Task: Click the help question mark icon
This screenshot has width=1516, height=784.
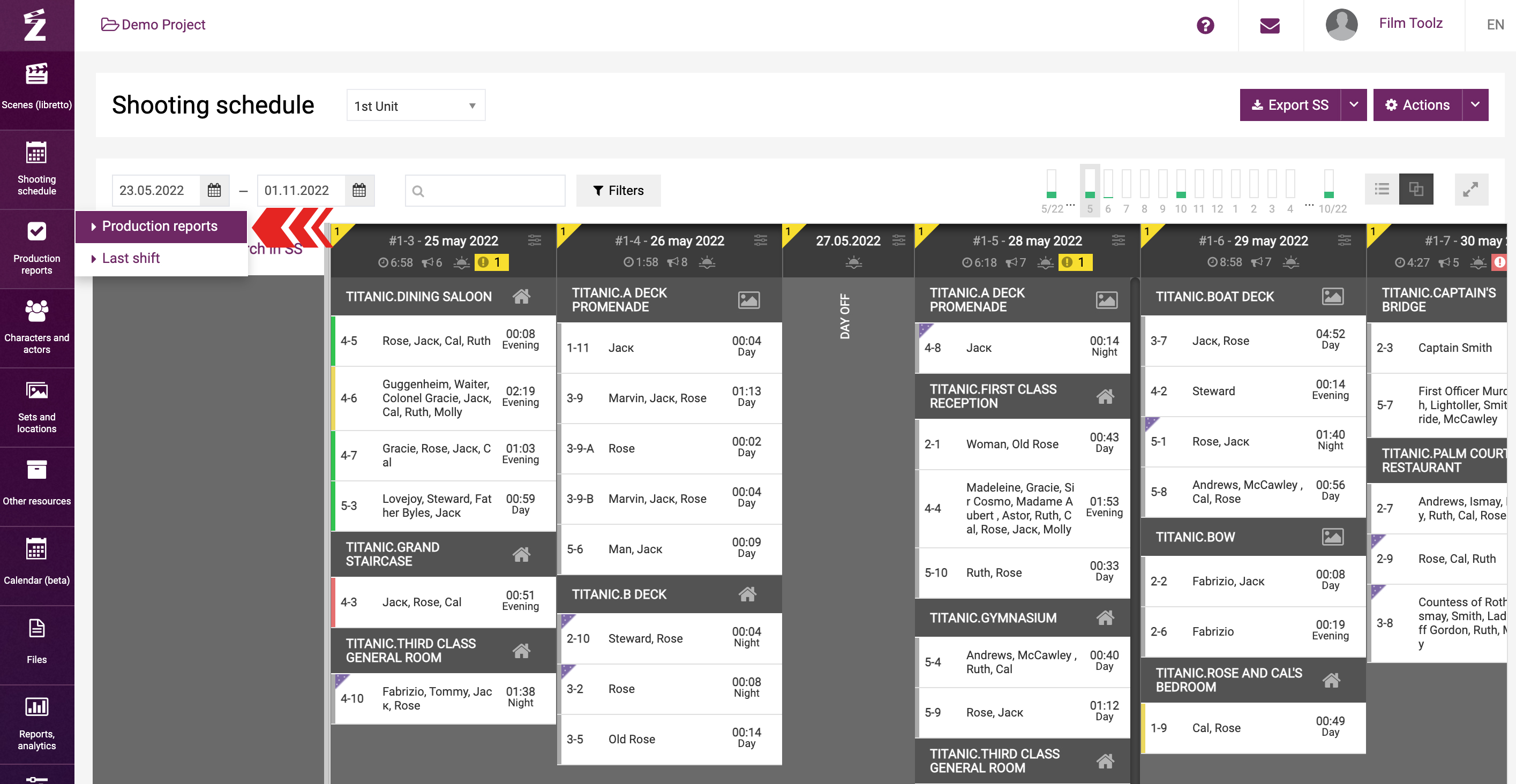Action: pos(1205,25)
